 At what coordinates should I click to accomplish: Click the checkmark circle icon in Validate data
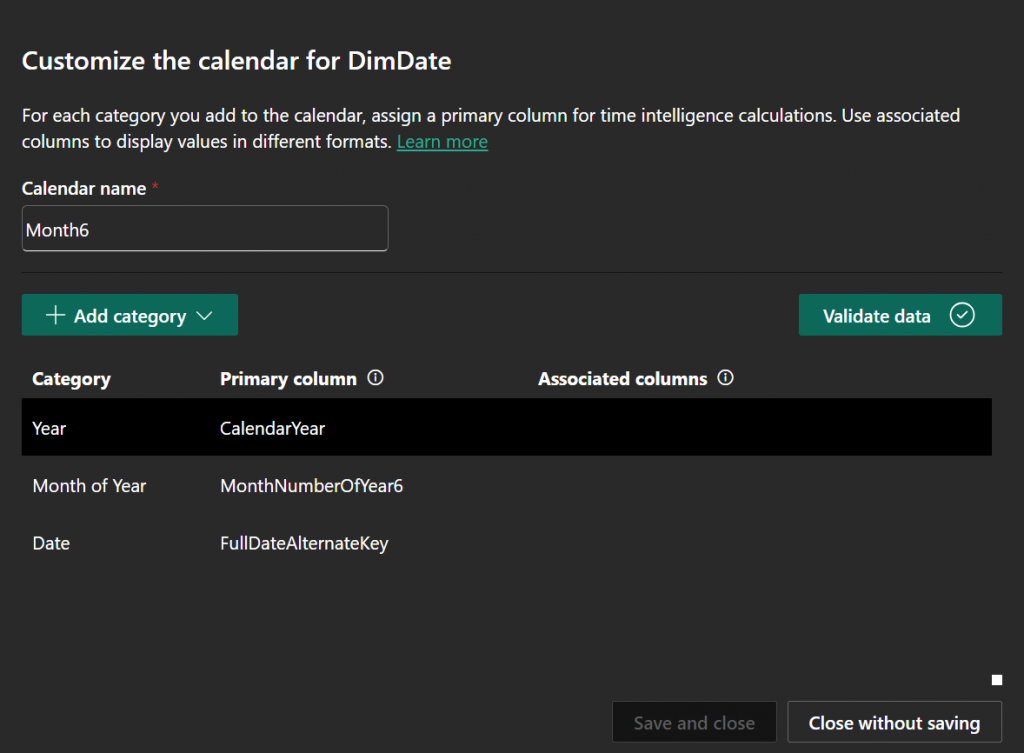pos(962,316)
